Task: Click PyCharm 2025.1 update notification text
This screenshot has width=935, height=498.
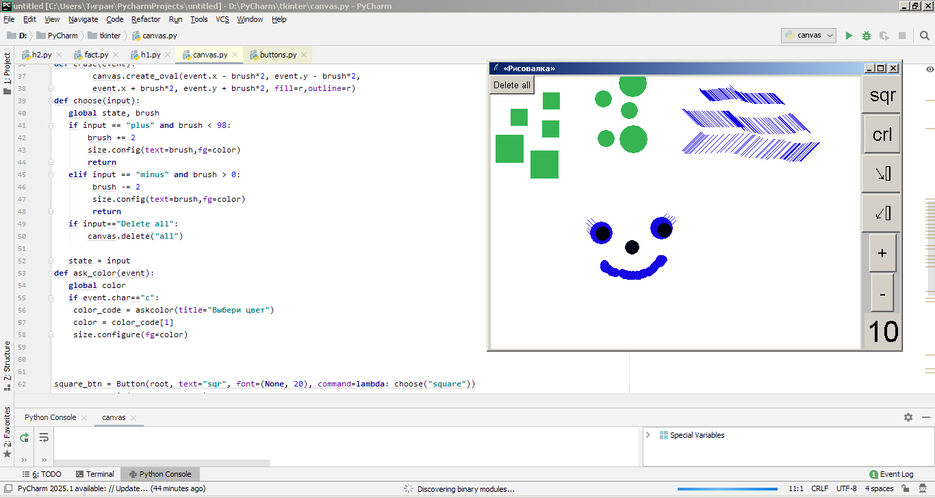Action: click(112, 488)
